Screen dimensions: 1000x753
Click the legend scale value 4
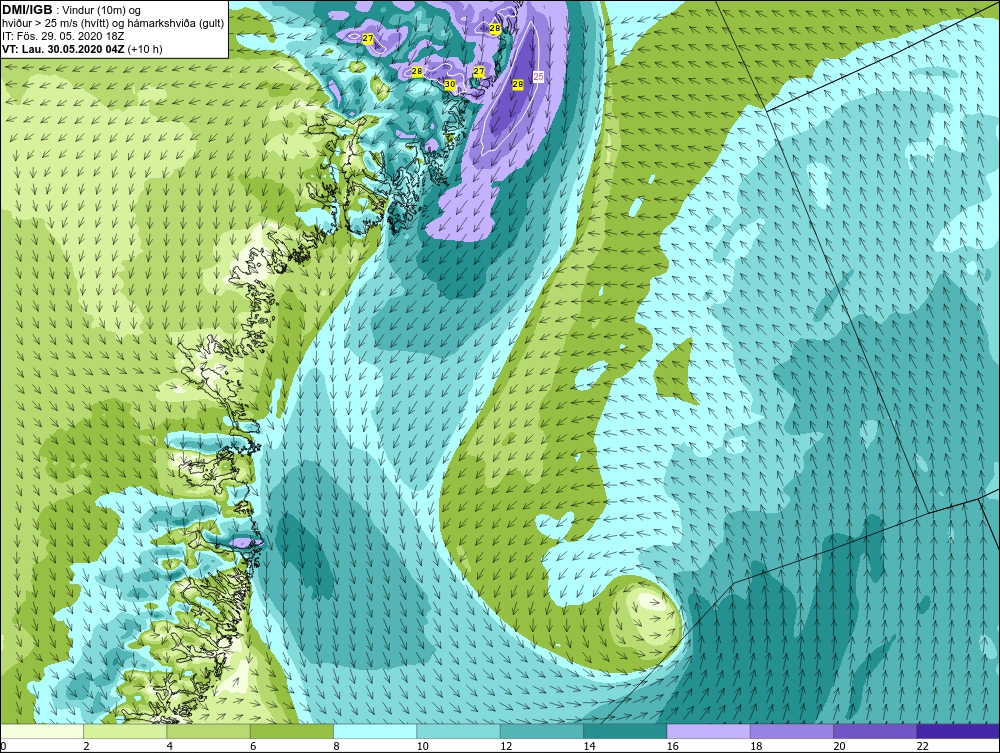(170, 746)
